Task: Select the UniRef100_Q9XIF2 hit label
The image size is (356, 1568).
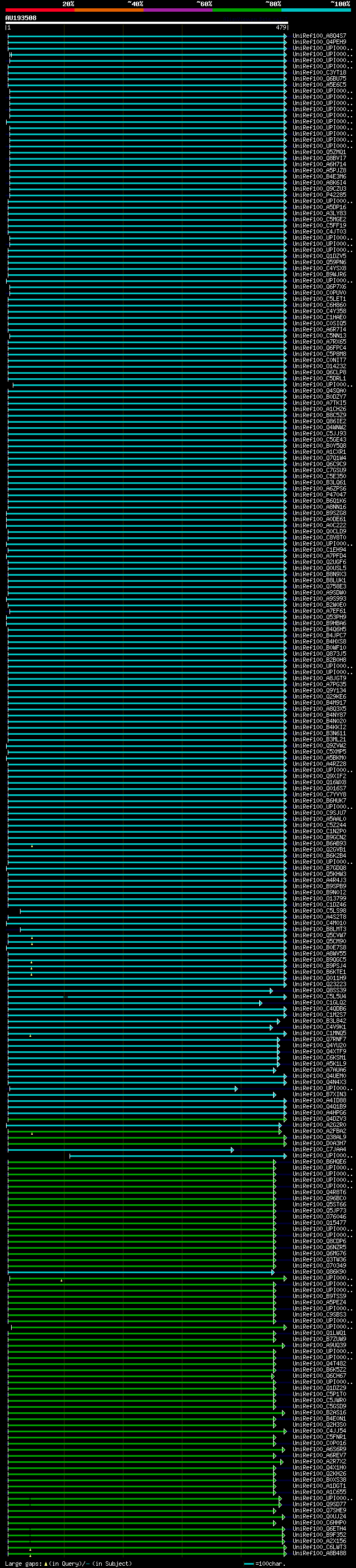Action: pyautogui.click(x=319, y=776)
